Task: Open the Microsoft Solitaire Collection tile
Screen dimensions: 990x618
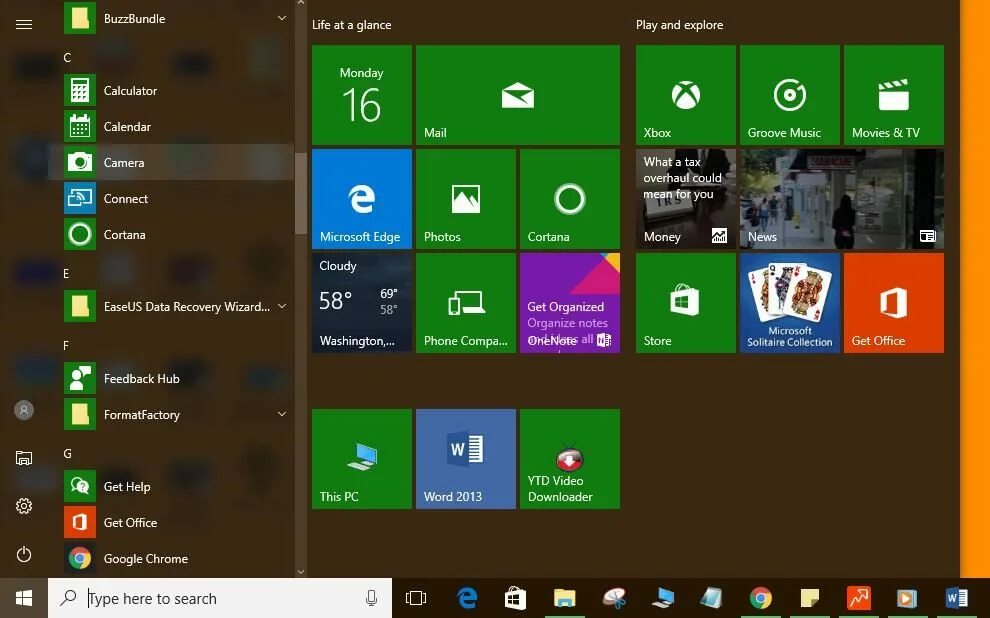Action: [790, 303]
